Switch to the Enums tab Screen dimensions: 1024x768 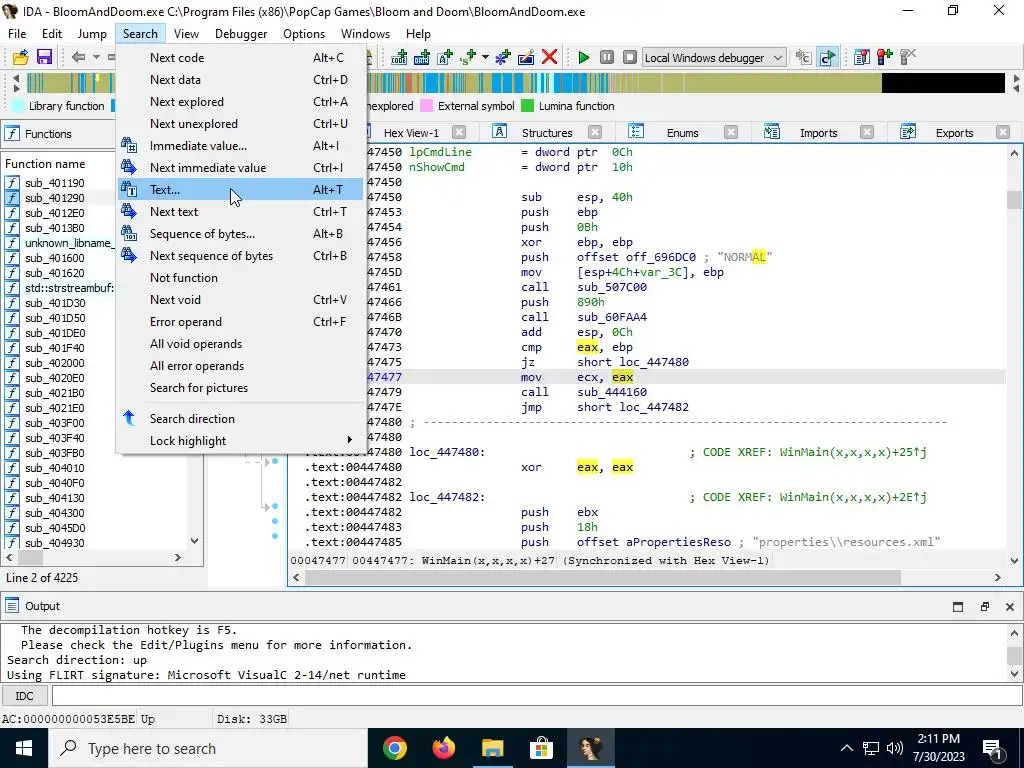pos(682,133)
